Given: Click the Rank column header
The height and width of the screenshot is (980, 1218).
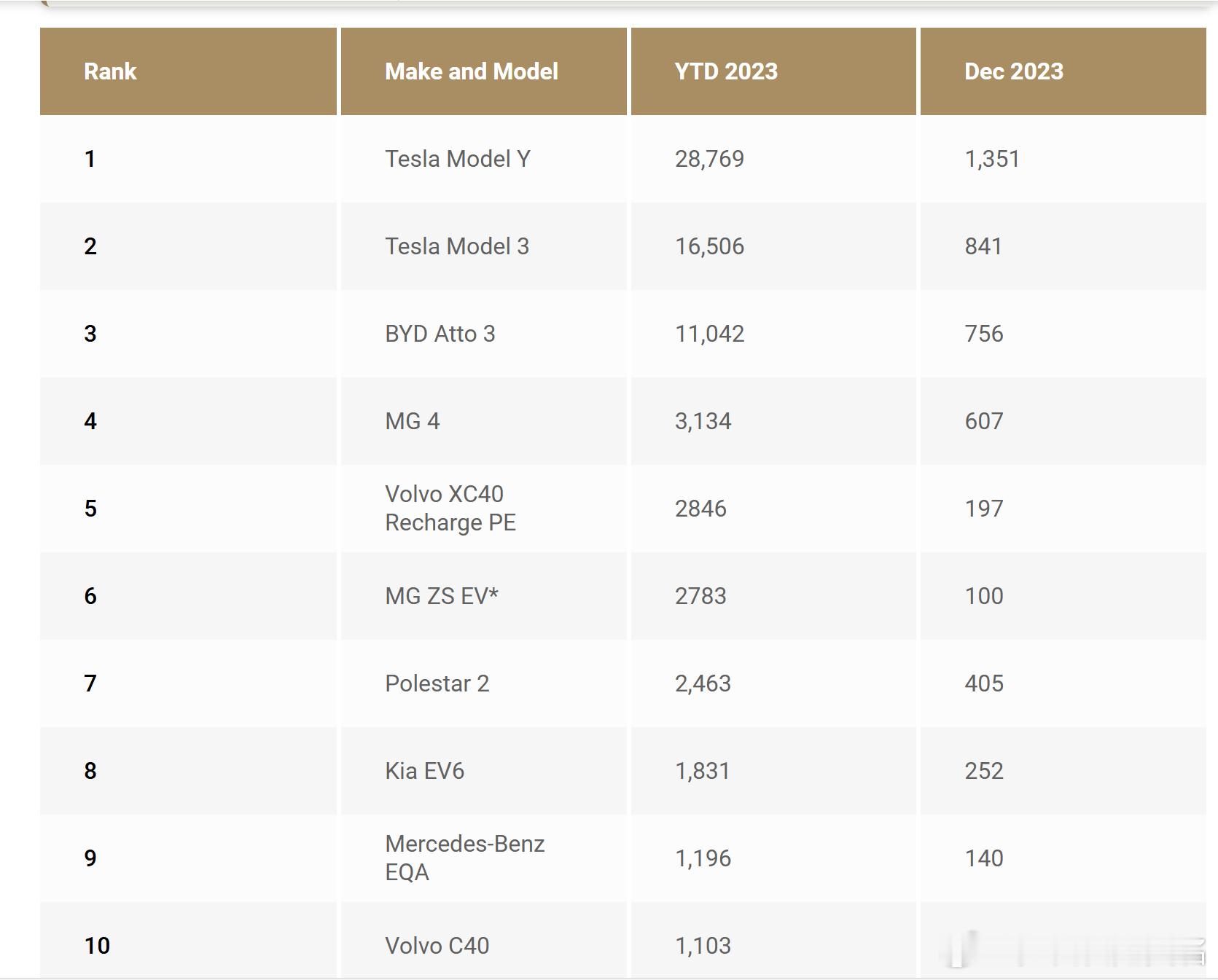Looking at the screenshot, I should [188, 71].
